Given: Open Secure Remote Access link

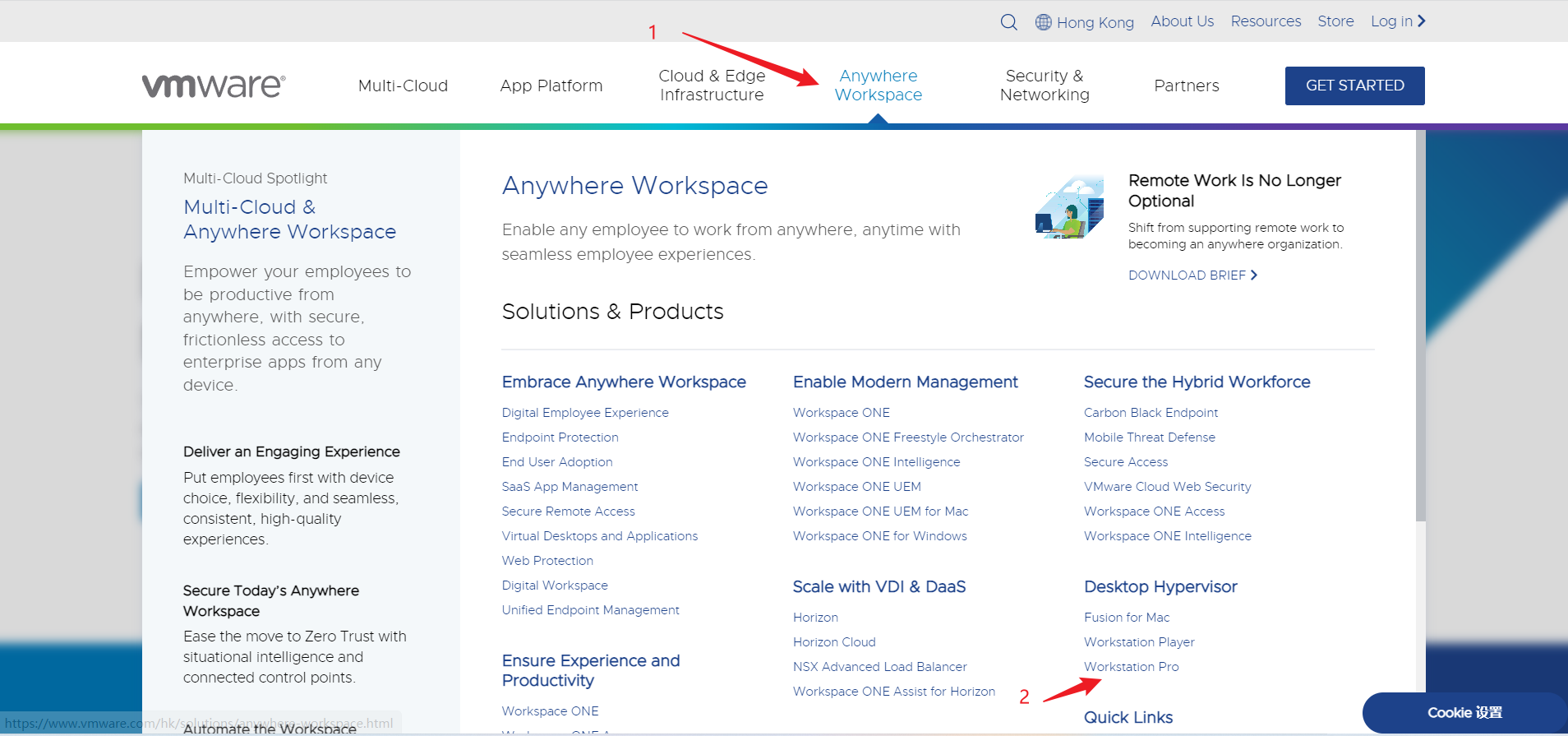Looking at the screenshot, I should click(568, 511).
